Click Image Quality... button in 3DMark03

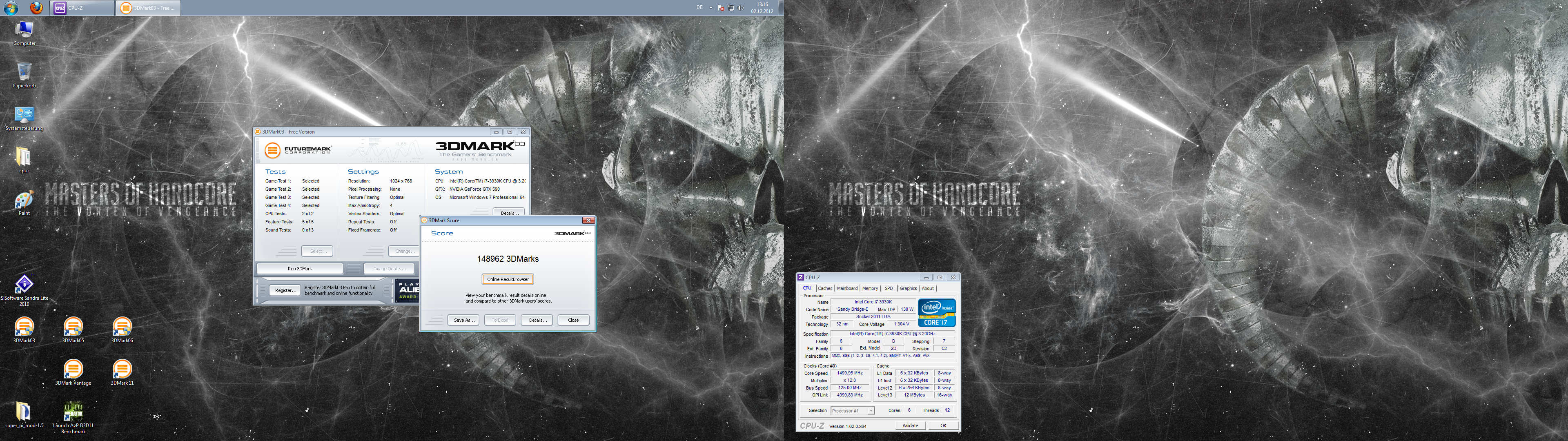click(x=389, y=269)
